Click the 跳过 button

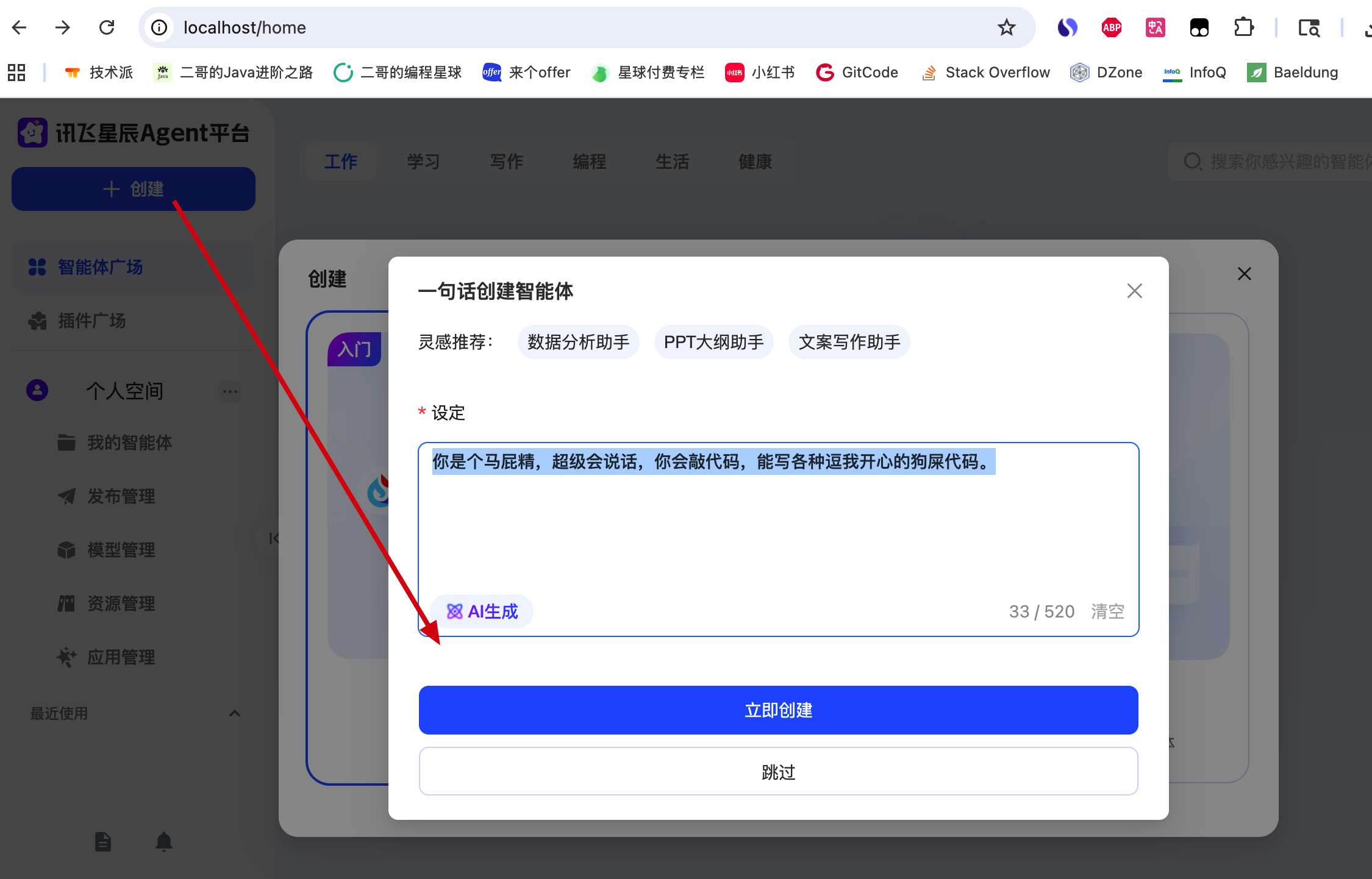[x=778, y=772]
